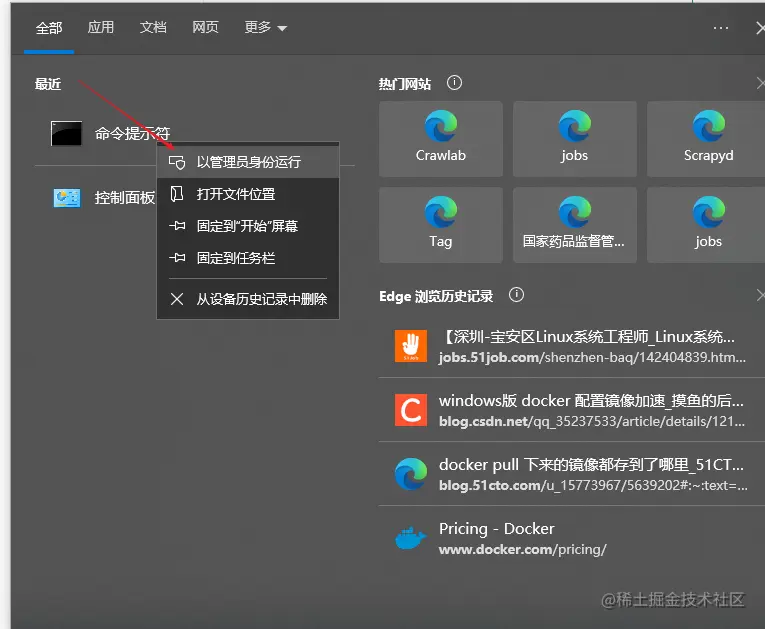
Task: Choose 从设备历史记录中删除 in context menu
Action: [248, 299]
